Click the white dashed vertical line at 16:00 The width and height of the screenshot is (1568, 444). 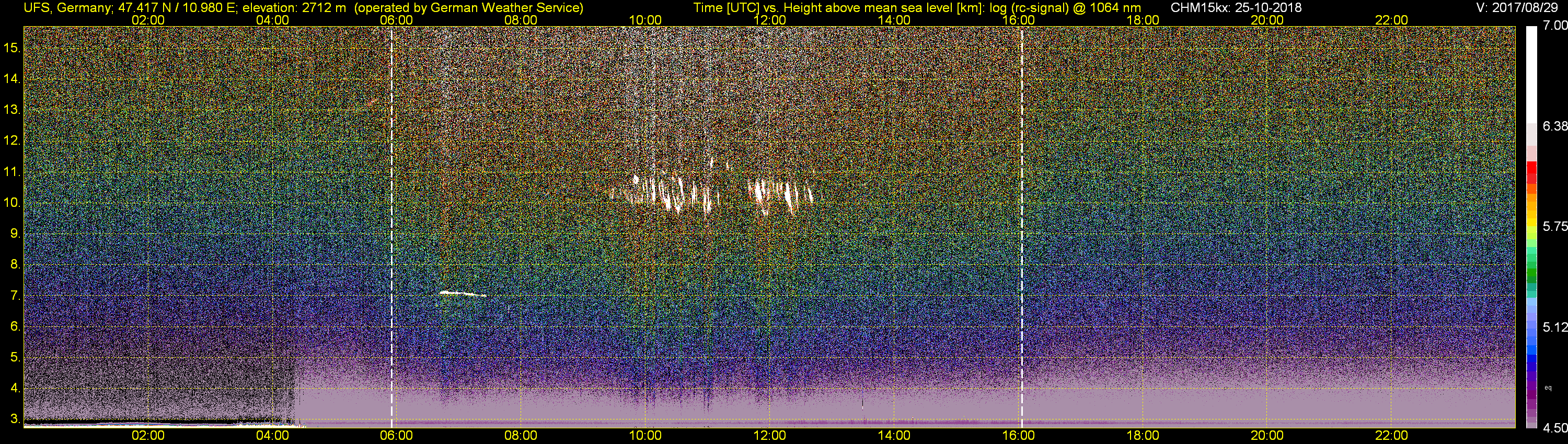[x=1021, y=226]
